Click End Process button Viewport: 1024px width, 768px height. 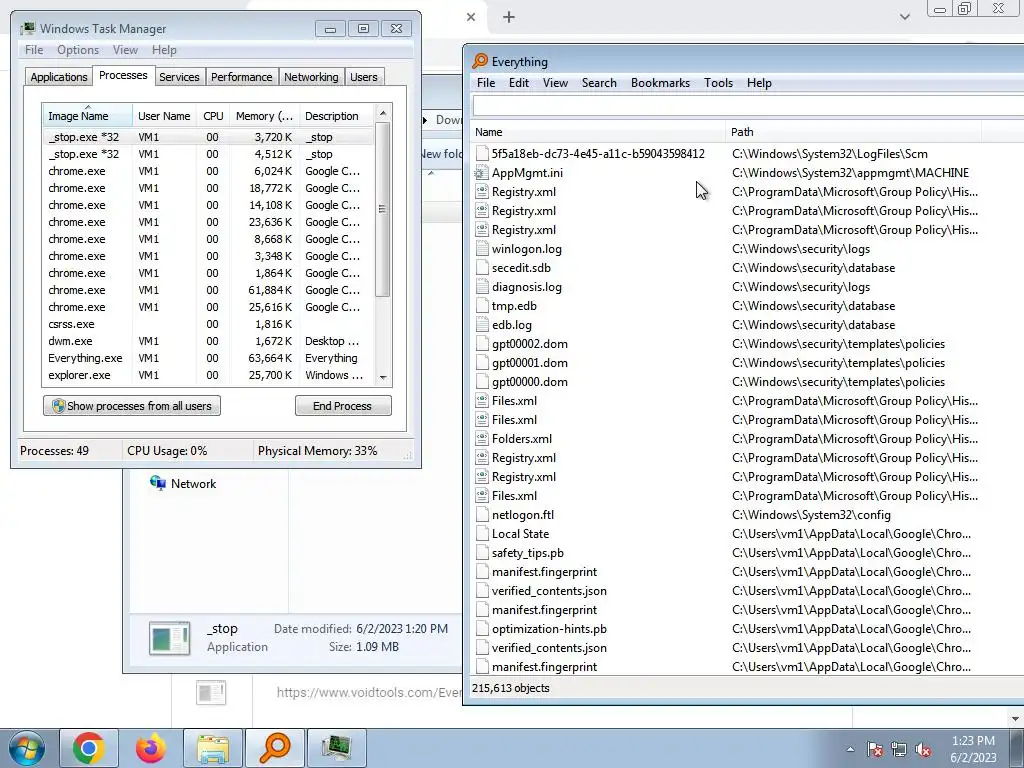pos(343,406)
